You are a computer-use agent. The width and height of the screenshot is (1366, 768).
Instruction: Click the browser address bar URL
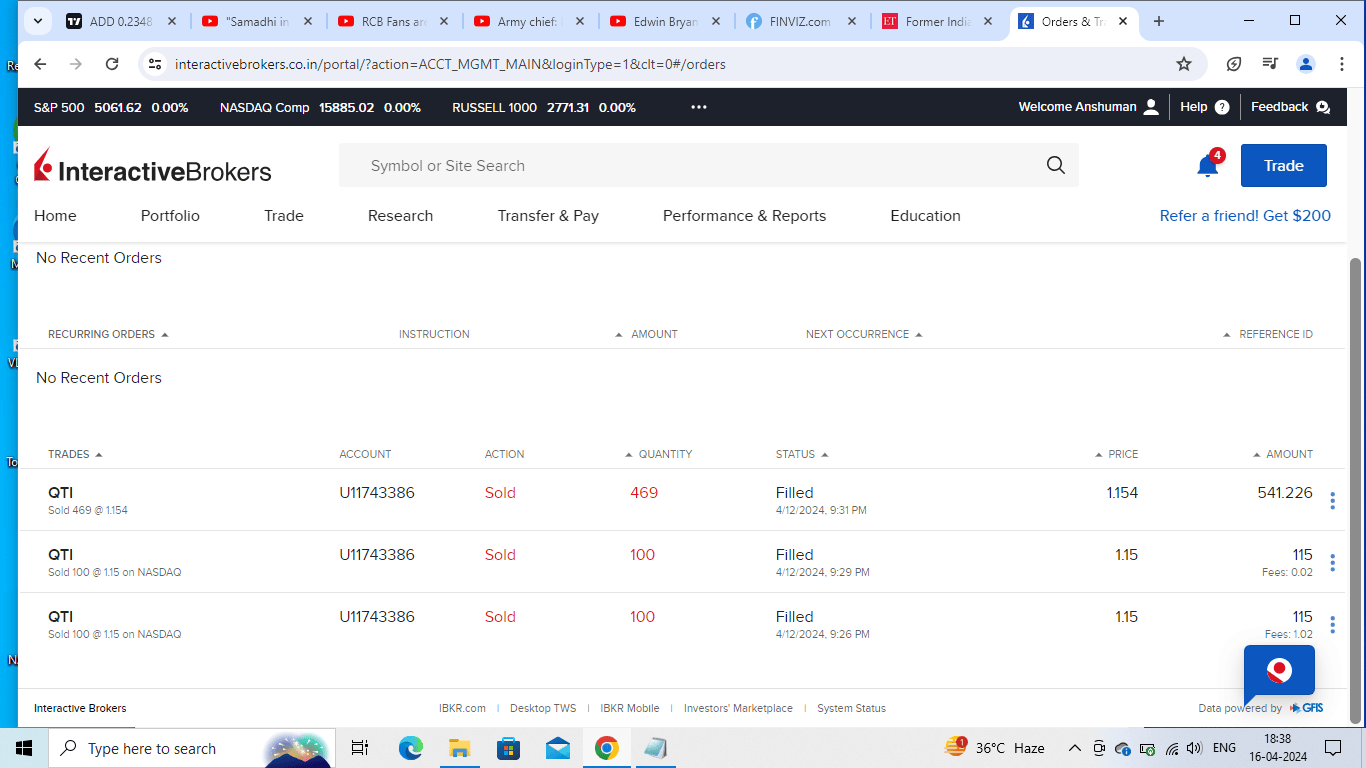[x=450, y=64]
